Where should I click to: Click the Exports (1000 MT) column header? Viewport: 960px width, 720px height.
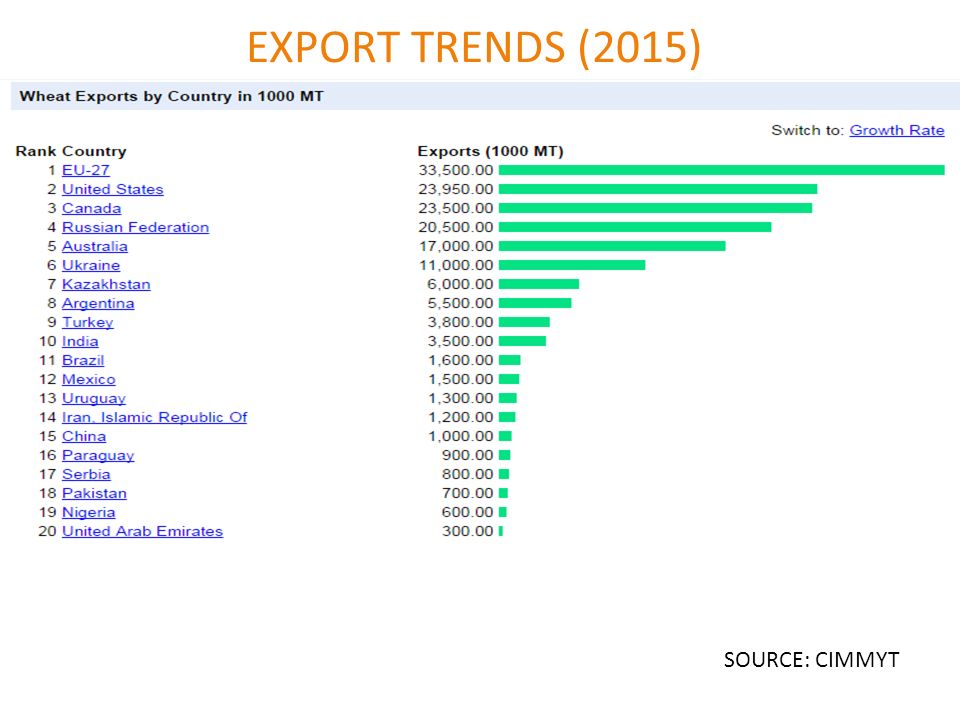(490, 151)
